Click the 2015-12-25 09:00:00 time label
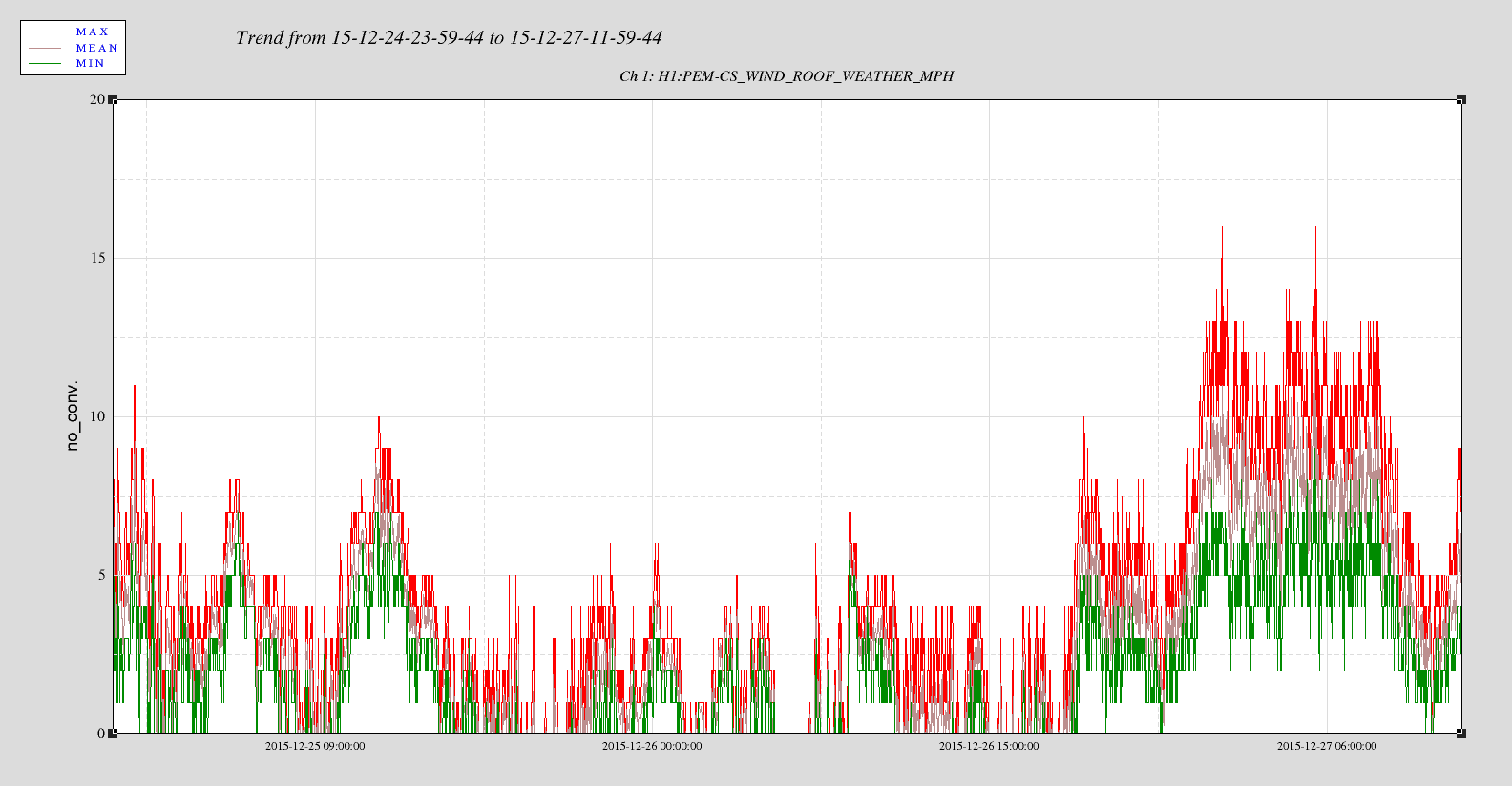Image resolution: width=1512 pixels, height=786 pixels. point(315,746)
